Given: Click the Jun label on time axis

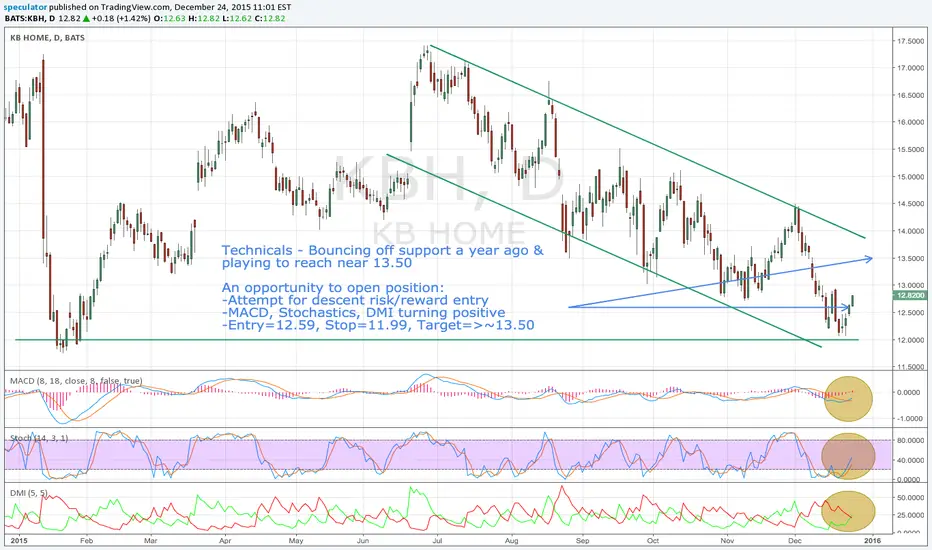Looking at the screenshot, I should click(363, 541).
